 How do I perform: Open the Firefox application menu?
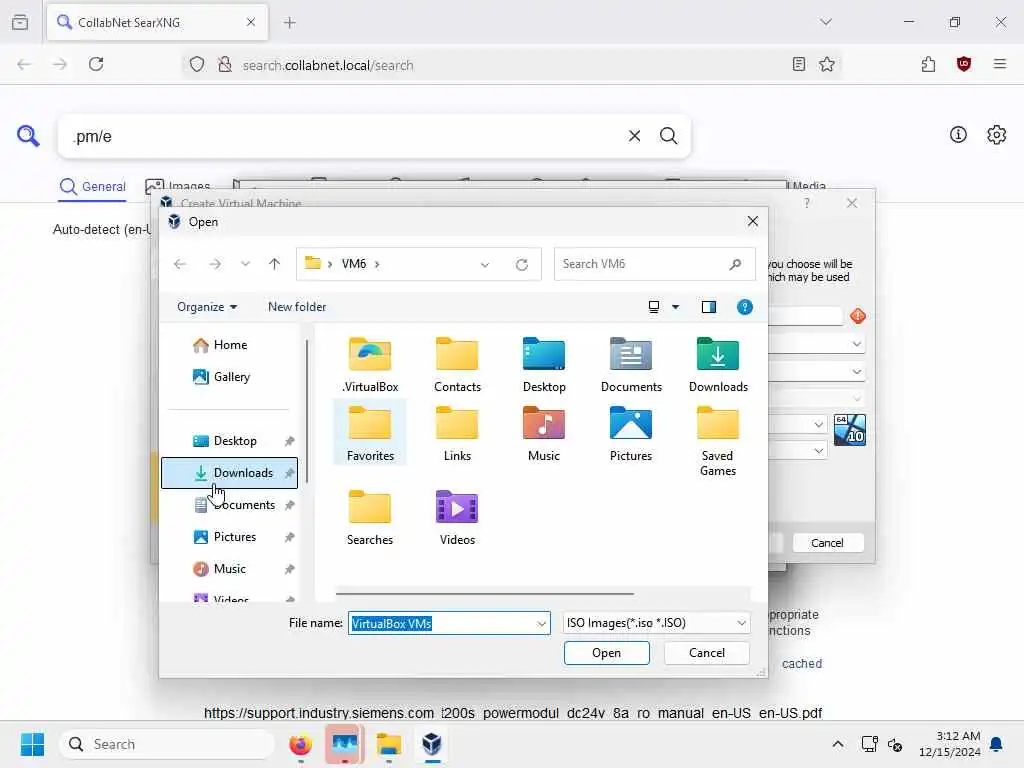[999, 64]
